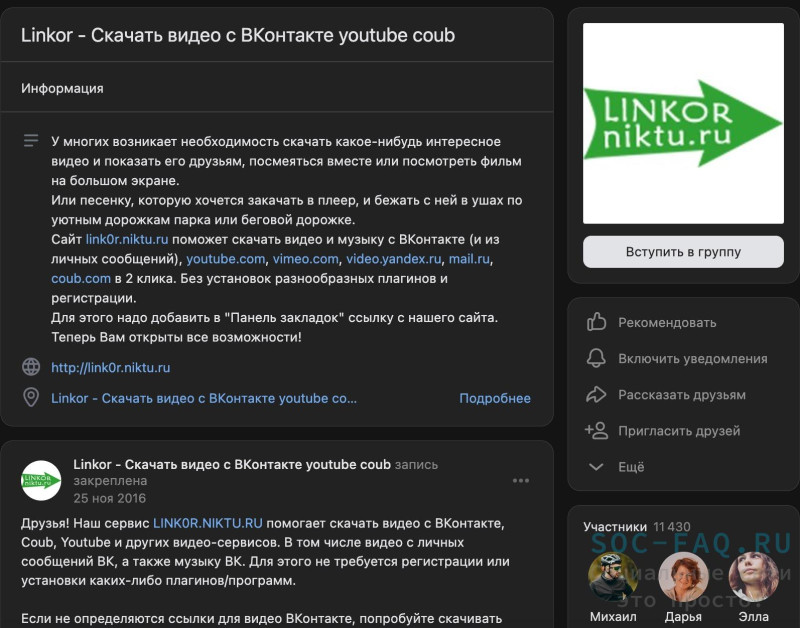The width and height of the screenshot is (800, 628).
Task: Select Пригласить друзей
Action: [x=679, y=431]
